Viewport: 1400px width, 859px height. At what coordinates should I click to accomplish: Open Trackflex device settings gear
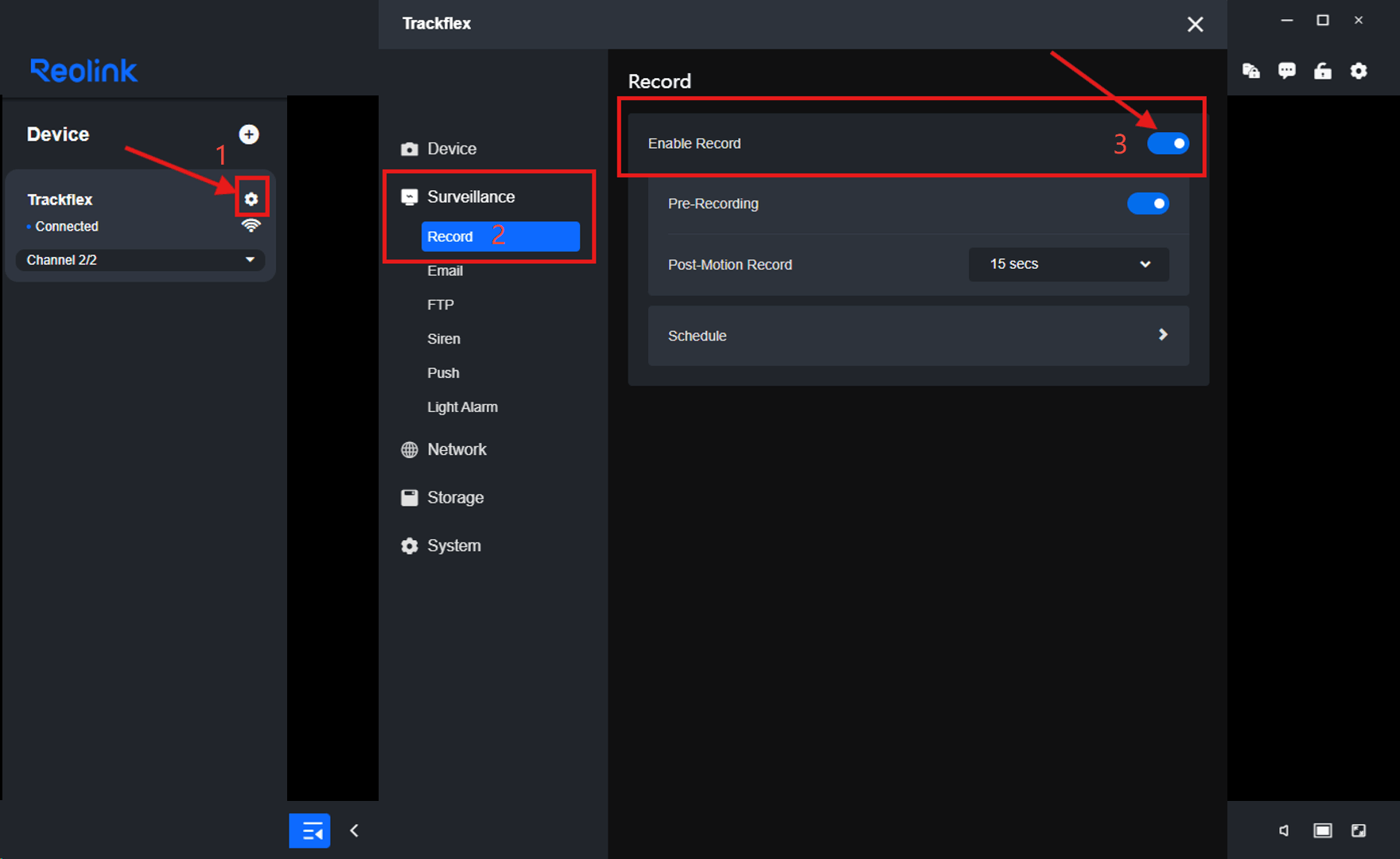pyautogui.click(x=251, y=199)
